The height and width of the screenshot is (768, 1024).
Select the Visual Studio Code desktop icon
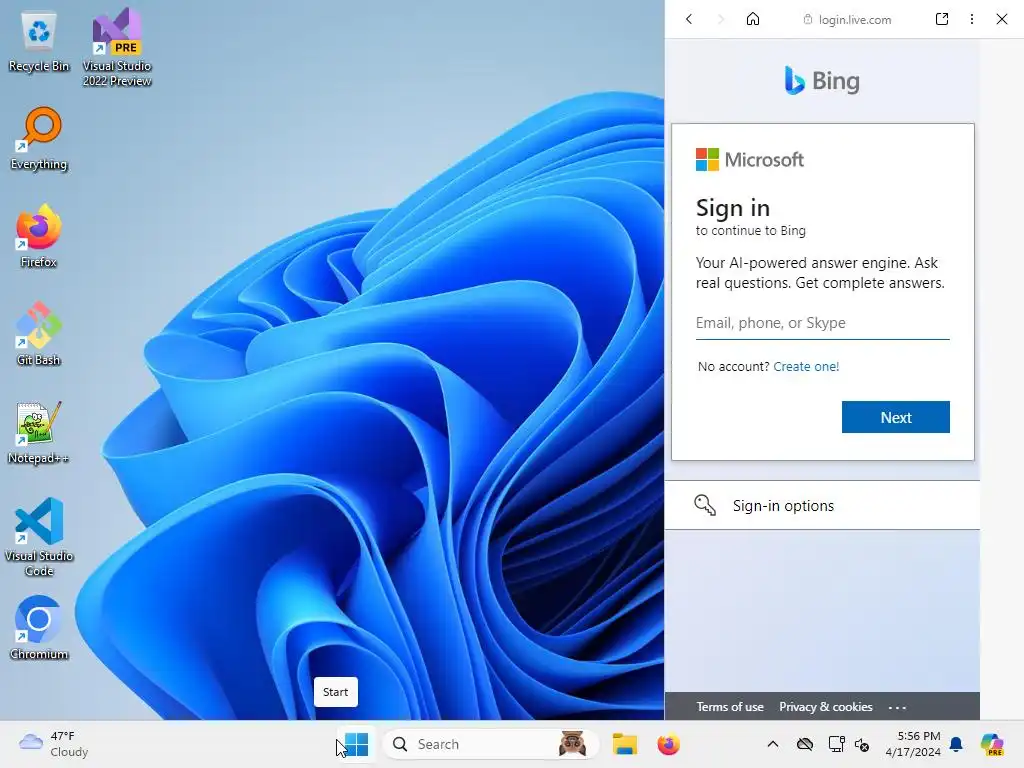pos(39,537)
